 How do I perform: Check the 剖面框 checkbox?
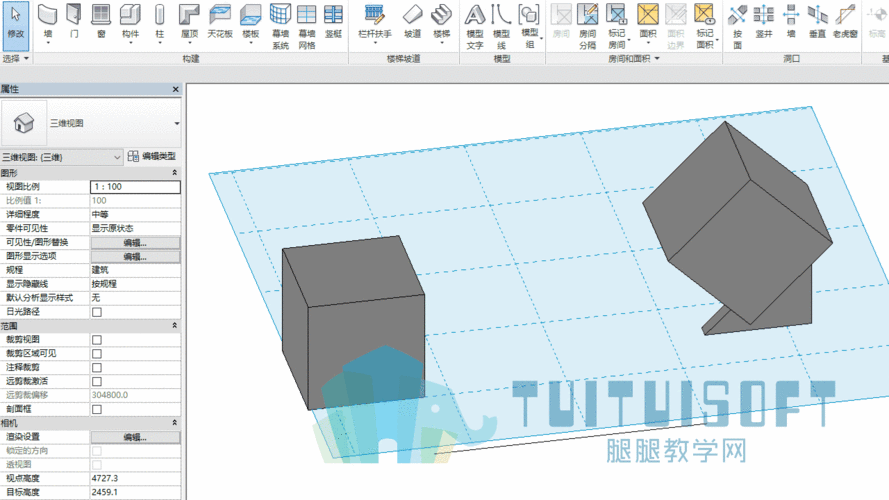tap(97, 409)
